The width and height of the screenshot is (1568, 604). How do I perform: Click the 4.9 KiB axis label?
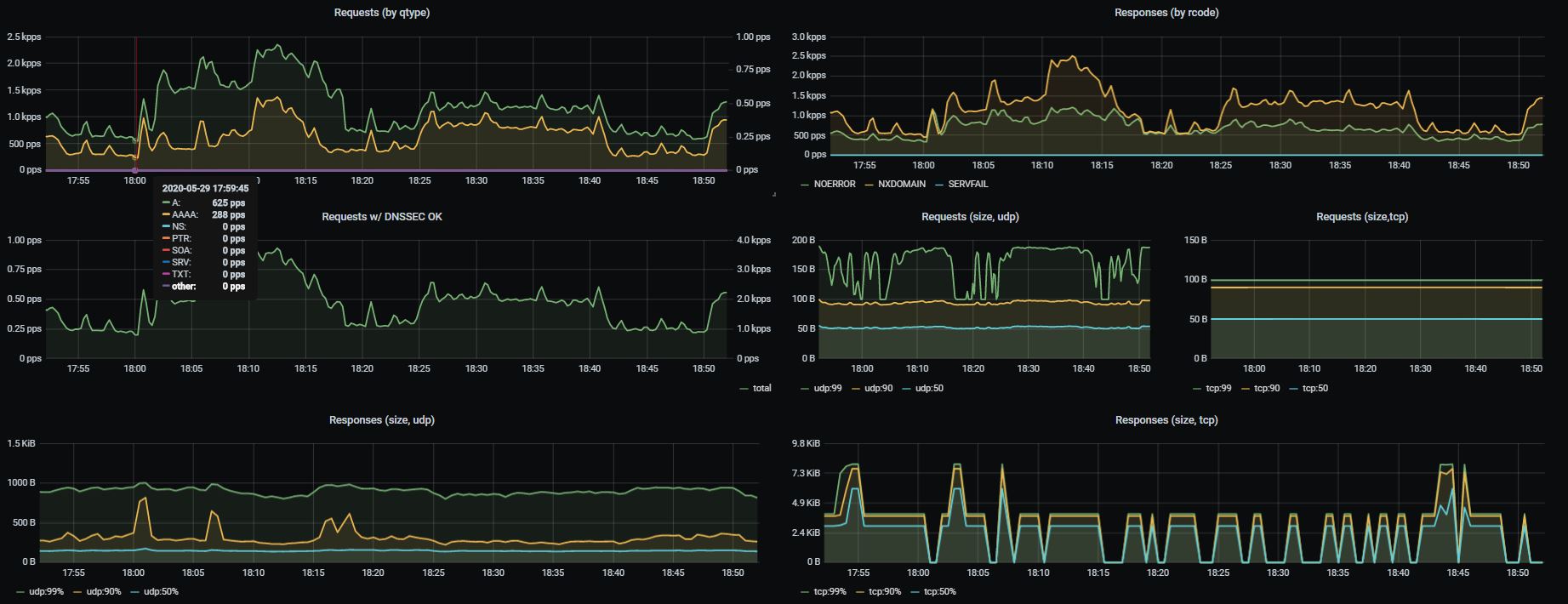(x=806, y=503)
